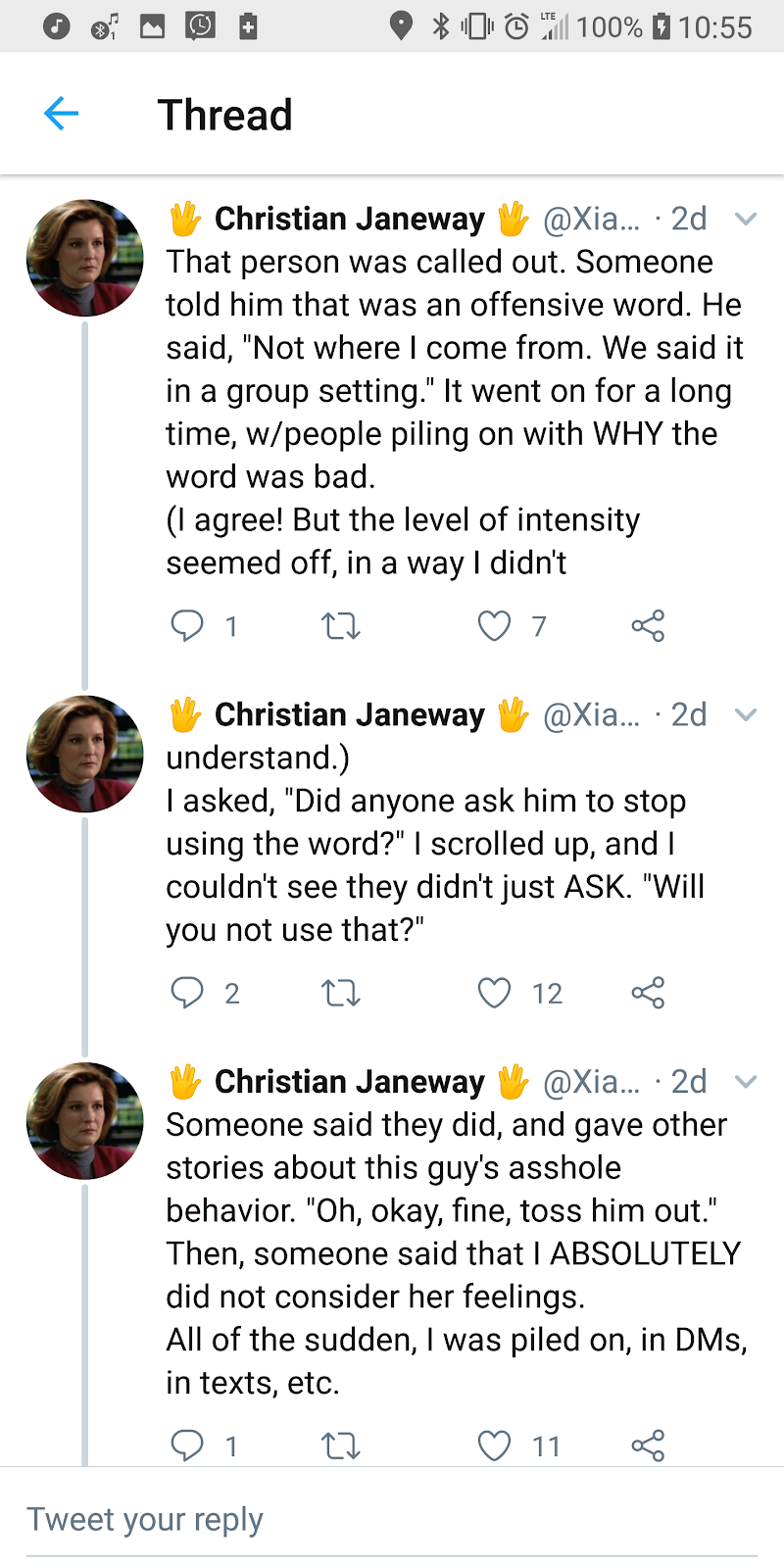Image resolution: width=784 pixels, height=1568 pixels.
Task: Reply to the second tweet with 2 replies
Action: click(186, 993)
